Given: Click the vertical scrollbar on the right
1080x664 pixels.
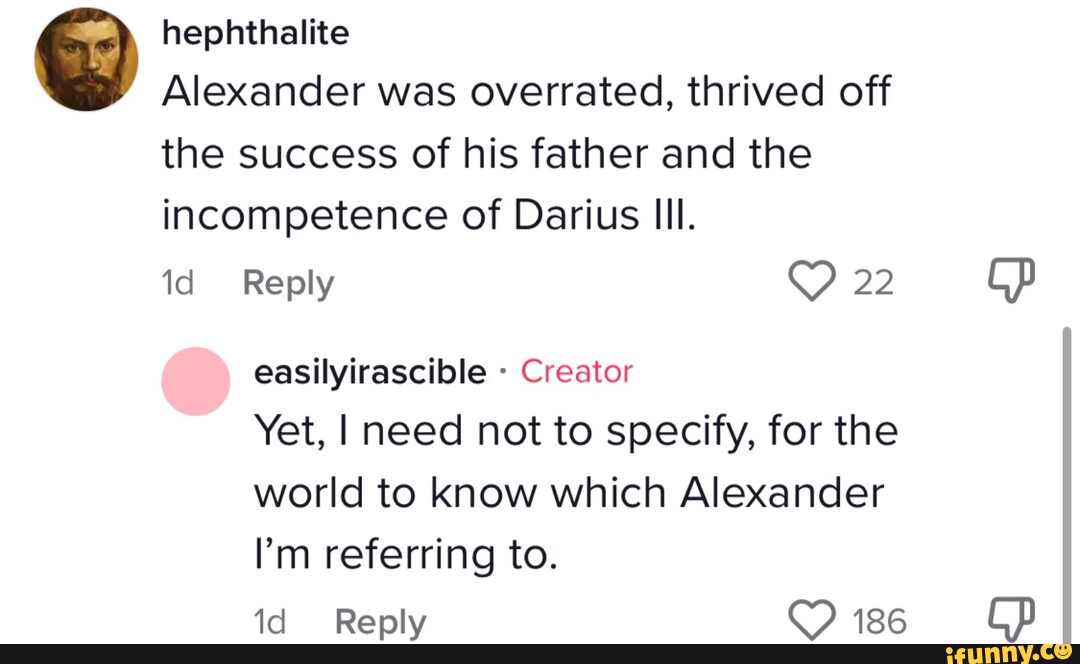Looking at the screenshot, I should 1066,480.
